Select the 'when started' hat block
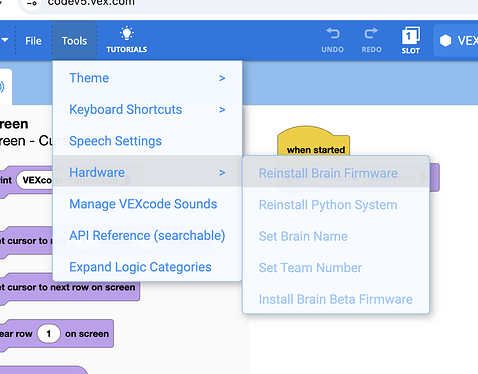Image resolution: width=478 pixels, height=374 pixels. (313, 141)
